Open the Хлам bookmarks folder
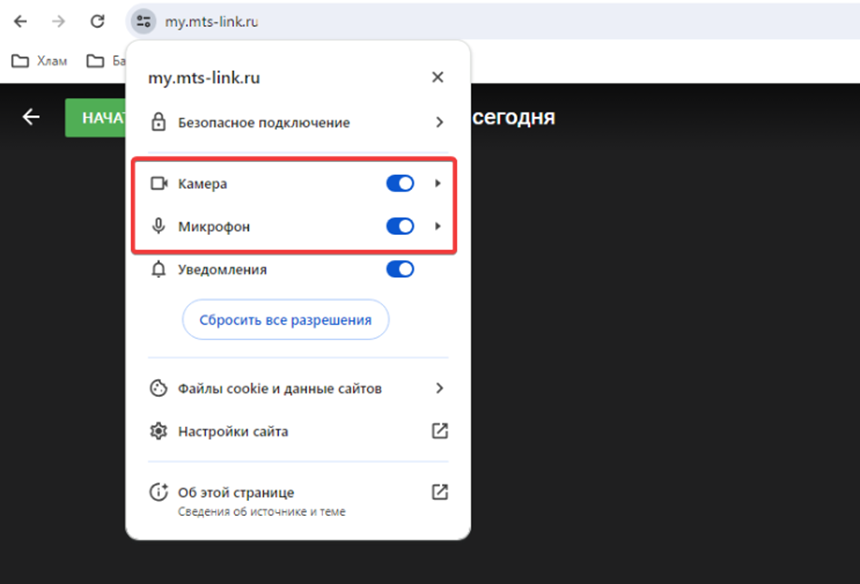Image resolution: width=860 pixels, height=584 pixels. coord(40,61)
